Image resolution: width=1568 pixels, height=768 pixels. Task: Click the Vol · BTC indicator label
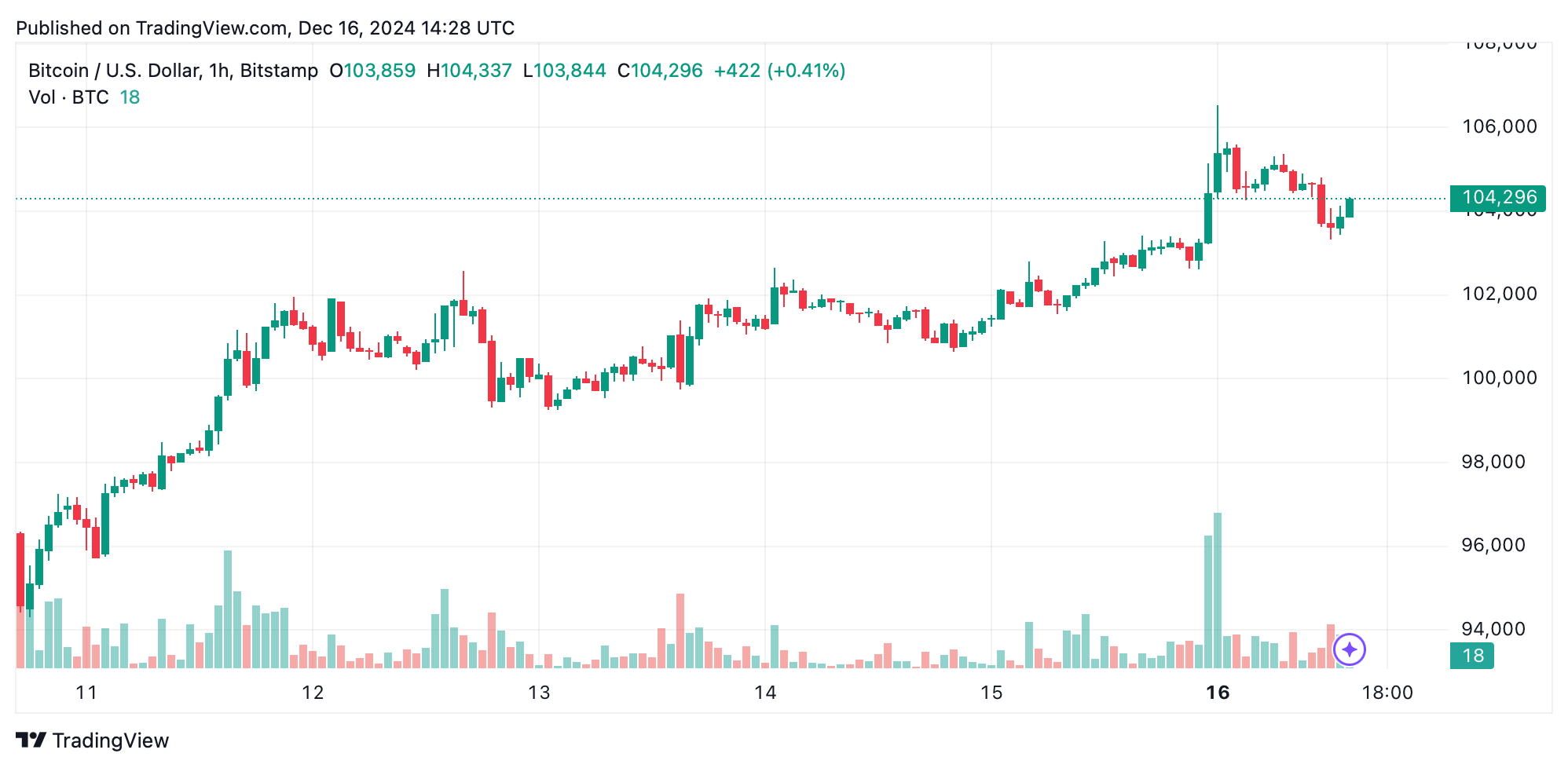tap(68, 97)
